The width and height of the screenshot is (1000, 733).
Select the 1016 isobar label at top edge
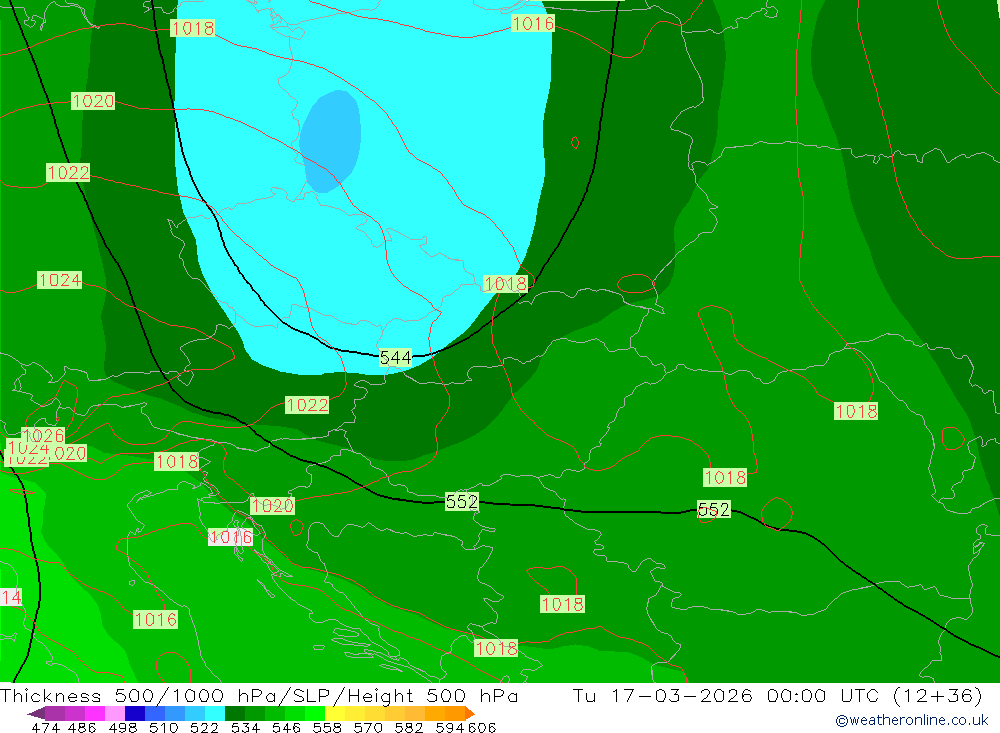click(x=533, y=24)
